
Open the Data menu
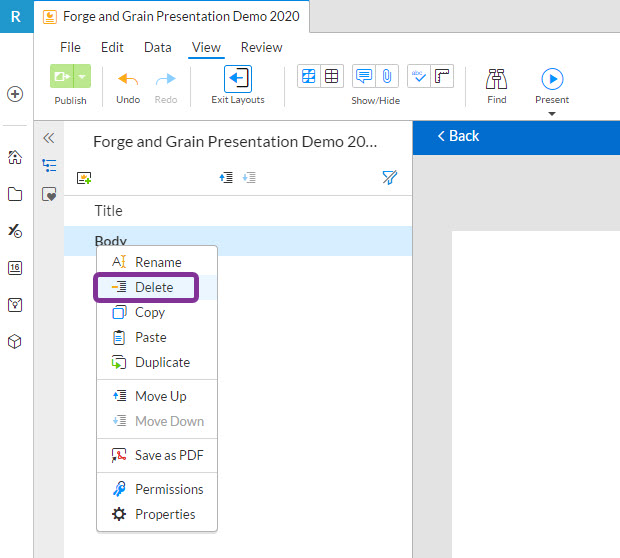coord(158,47)
